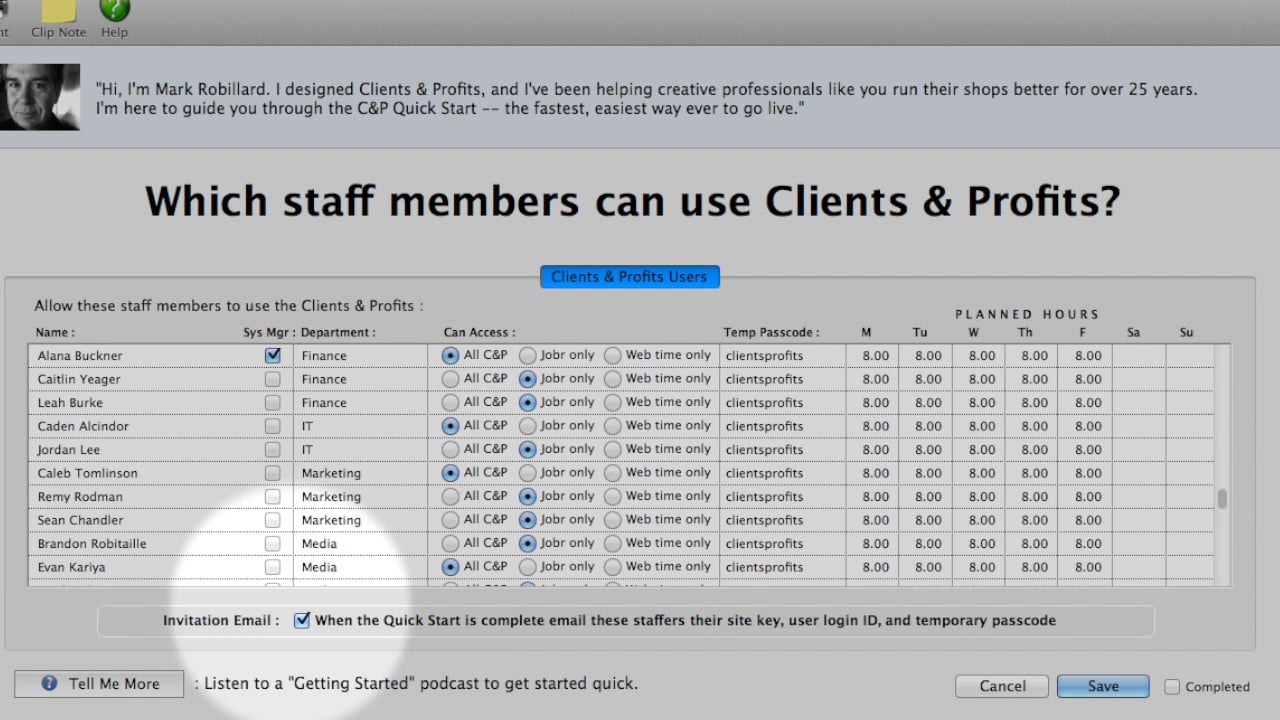
Task: Click the Save button
Action: tap(1103, 686)
